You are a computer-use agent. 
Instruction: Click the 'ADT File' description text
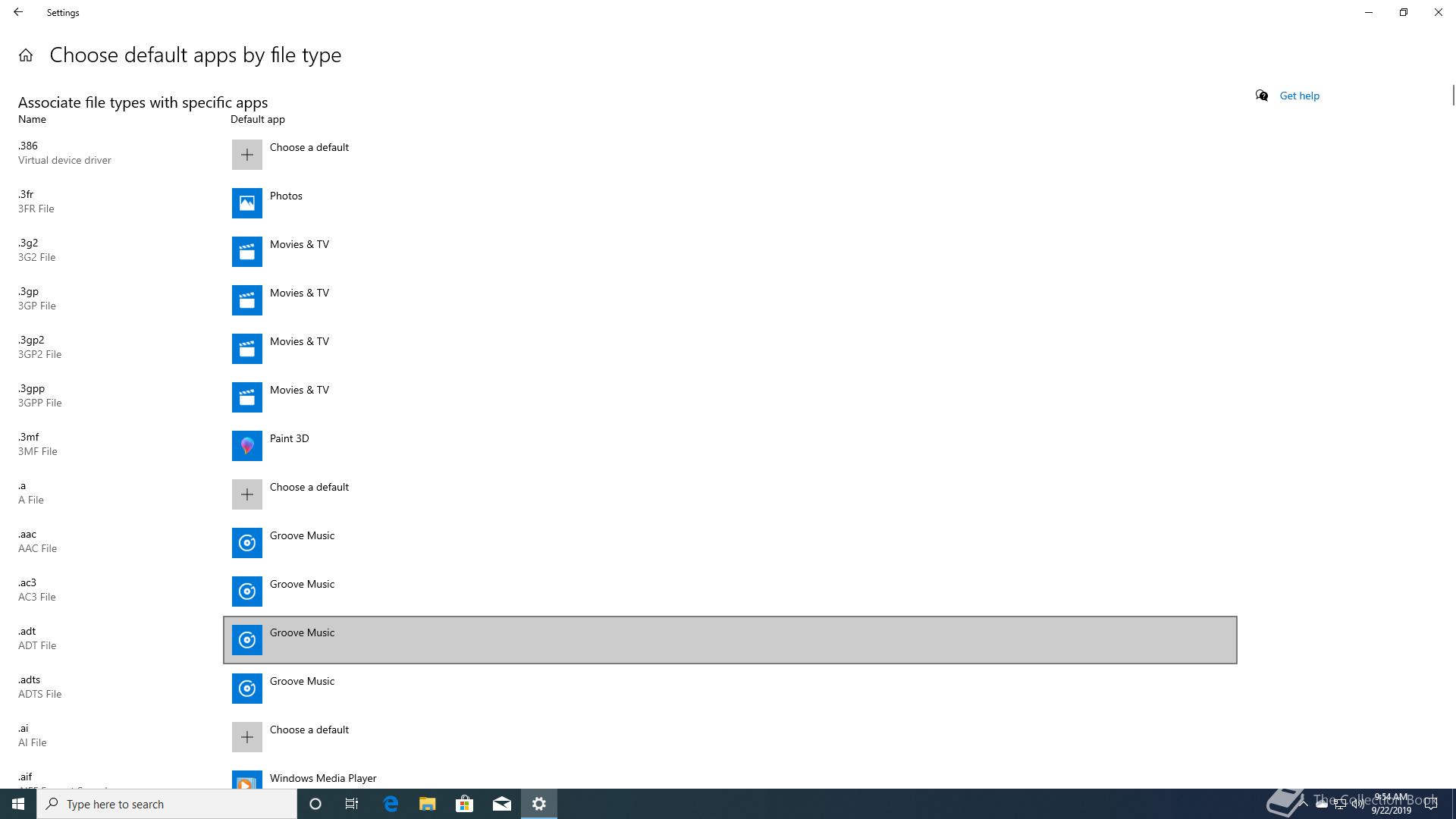(37, 645)
